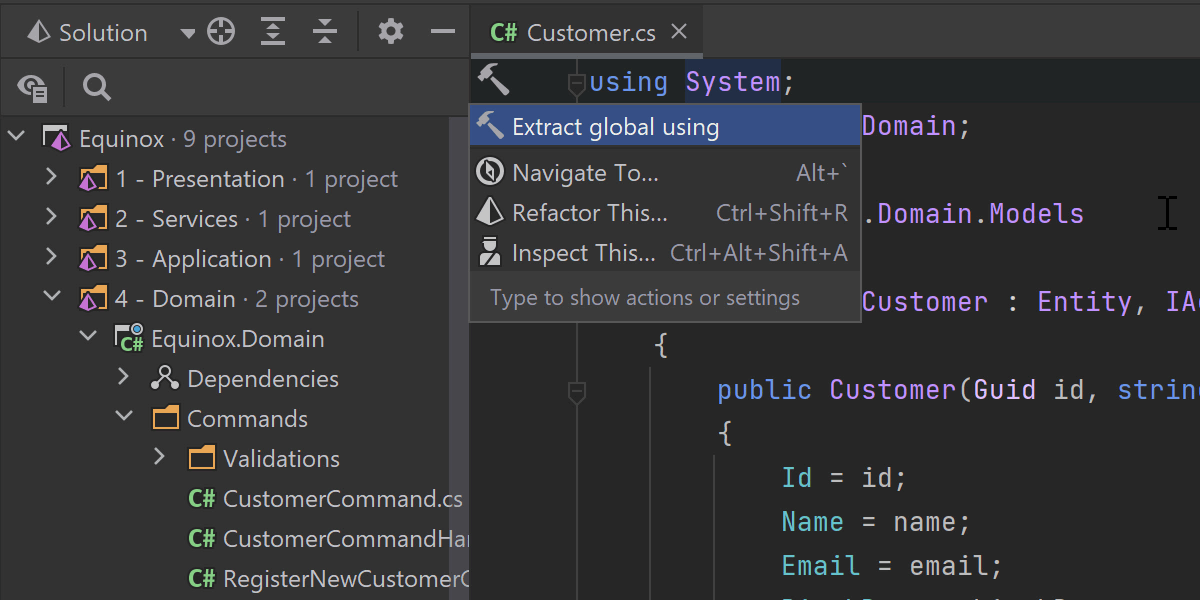Expand the Validations folder
The image size is (1200, 600).
tap(160, 459)
